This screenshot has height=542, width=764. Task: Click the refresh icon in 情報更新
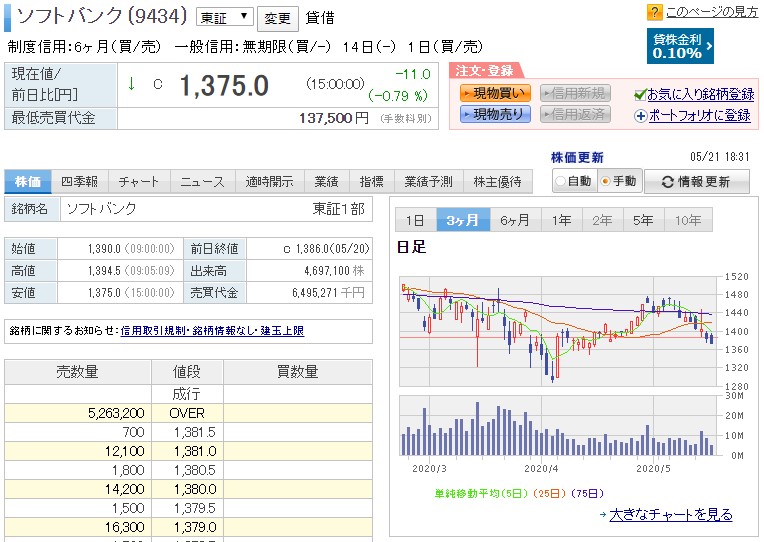668,182
